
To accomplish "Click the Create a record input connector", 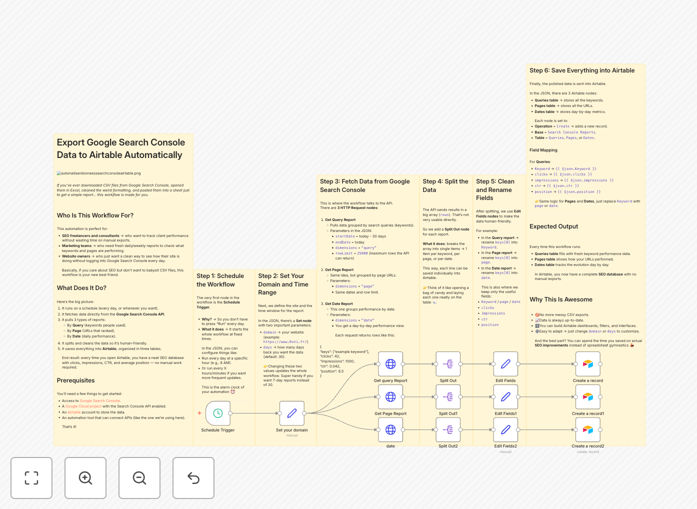I will coord(576,364).
